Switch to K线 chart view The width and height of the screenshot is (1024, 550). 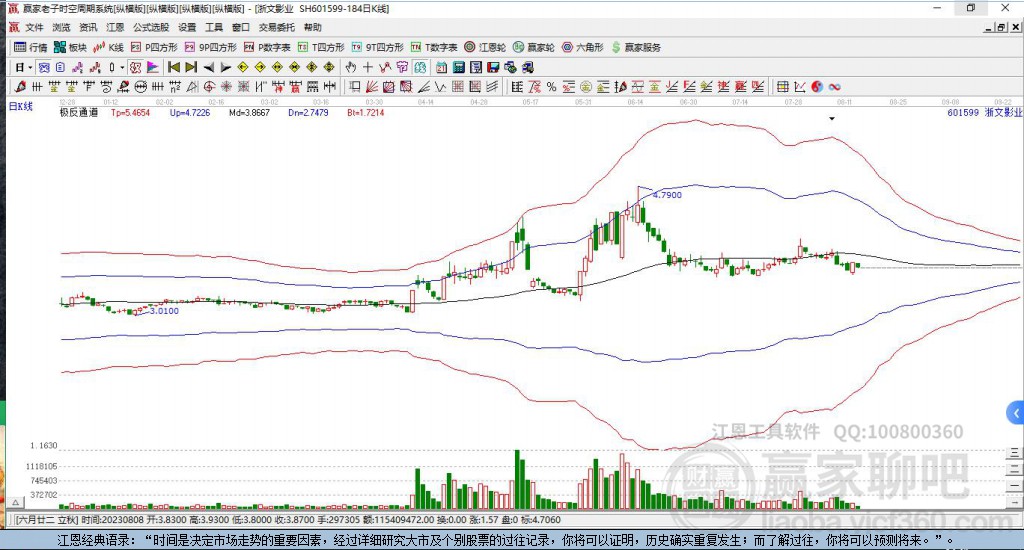tap(108, 48)
